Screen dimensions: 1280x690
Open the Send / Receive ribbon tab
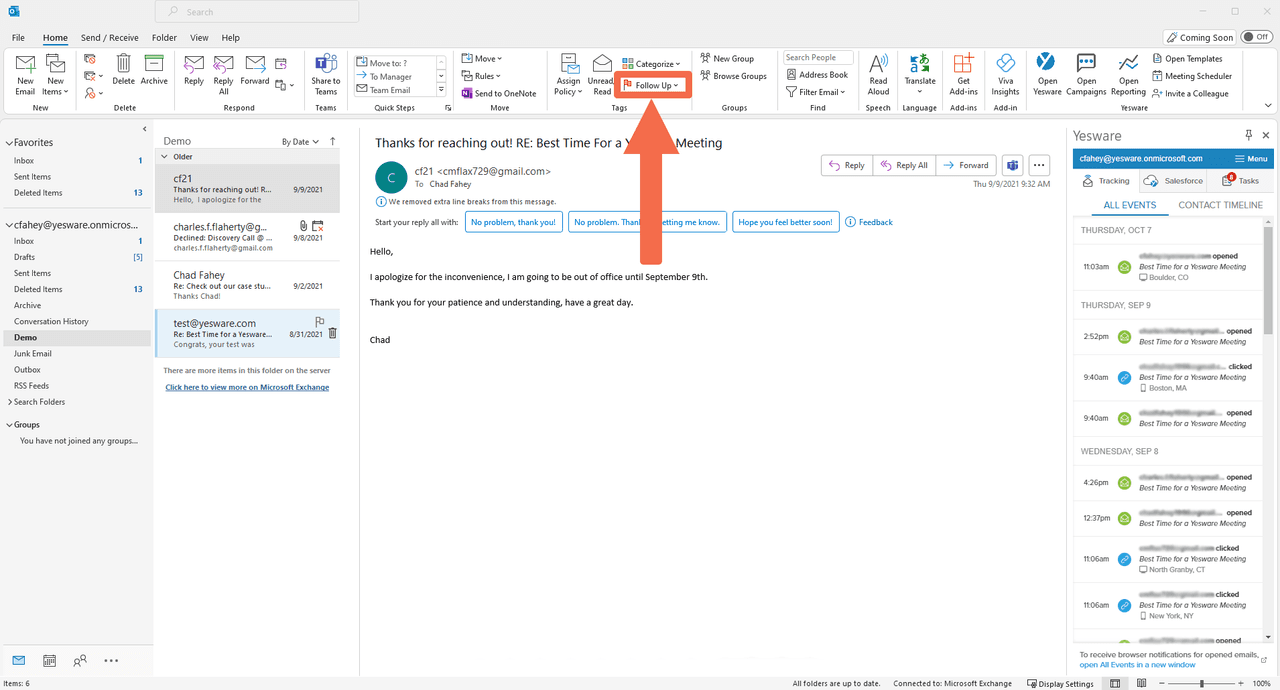click(x=109, y=38)
